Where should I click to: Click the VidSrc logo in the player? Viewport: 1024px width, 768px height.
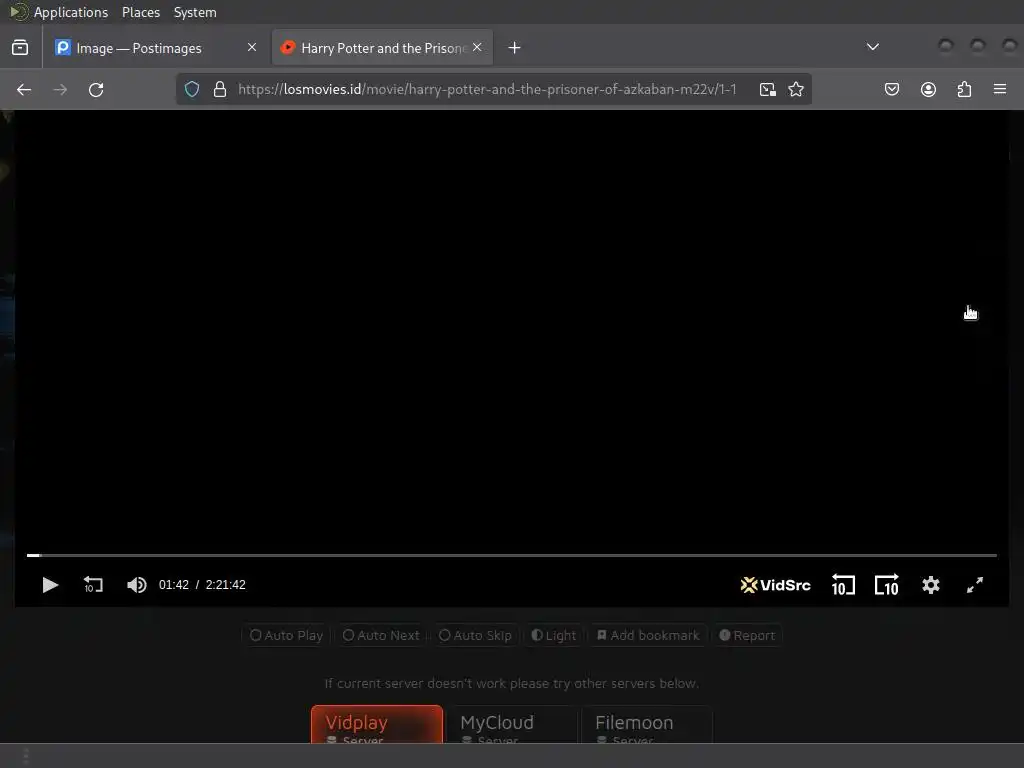click(x=775, y=585)
